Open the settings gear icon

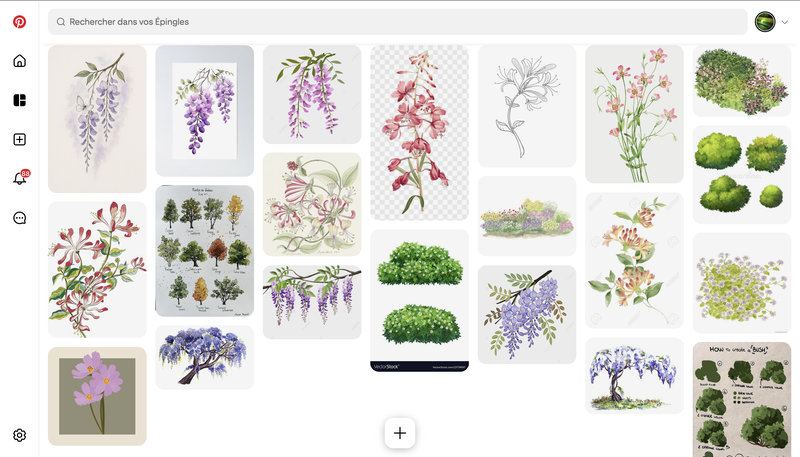(19, 435)
